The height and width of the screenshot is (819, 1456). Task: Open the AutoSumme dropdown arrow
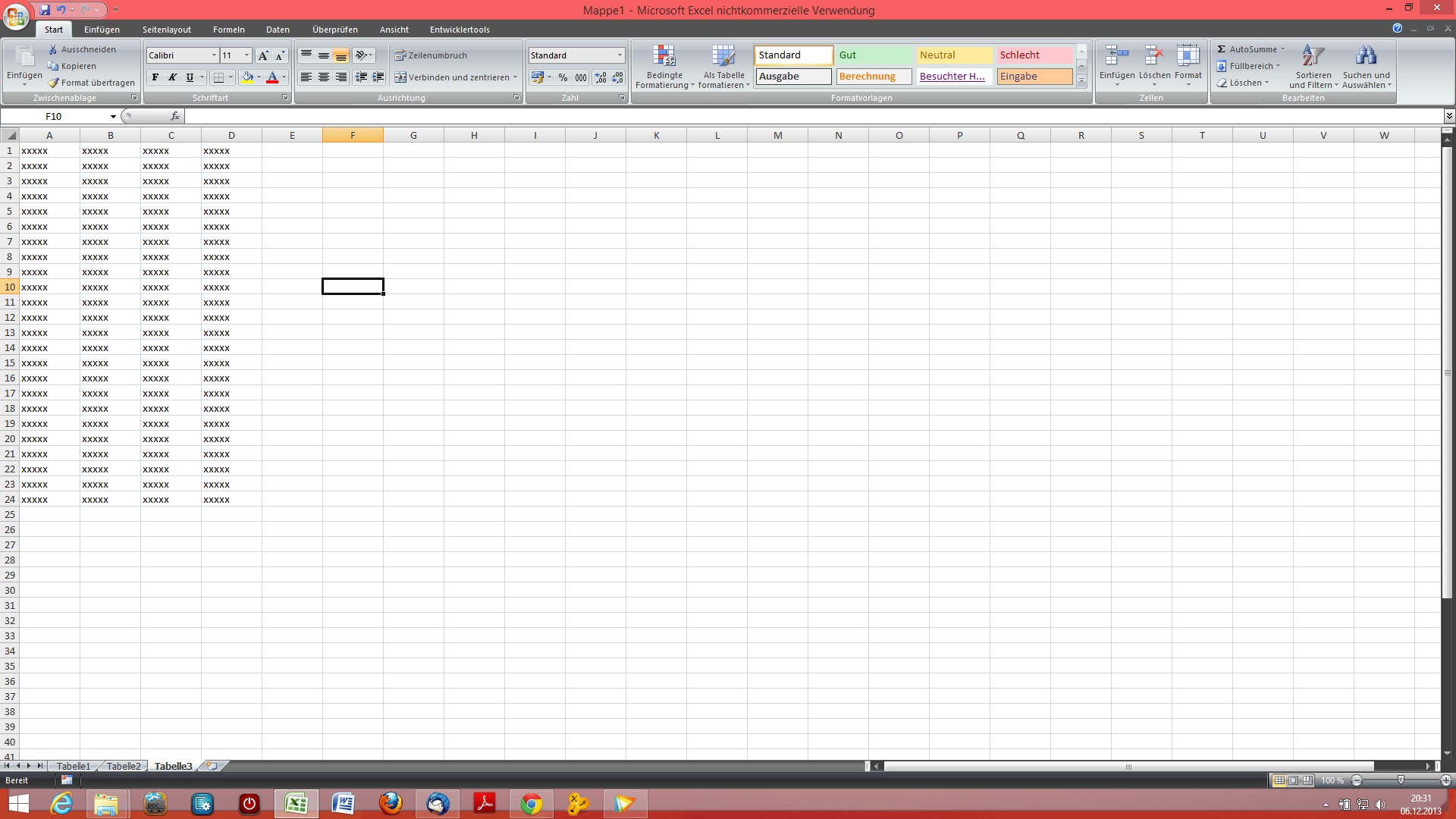pos(1282,49)
